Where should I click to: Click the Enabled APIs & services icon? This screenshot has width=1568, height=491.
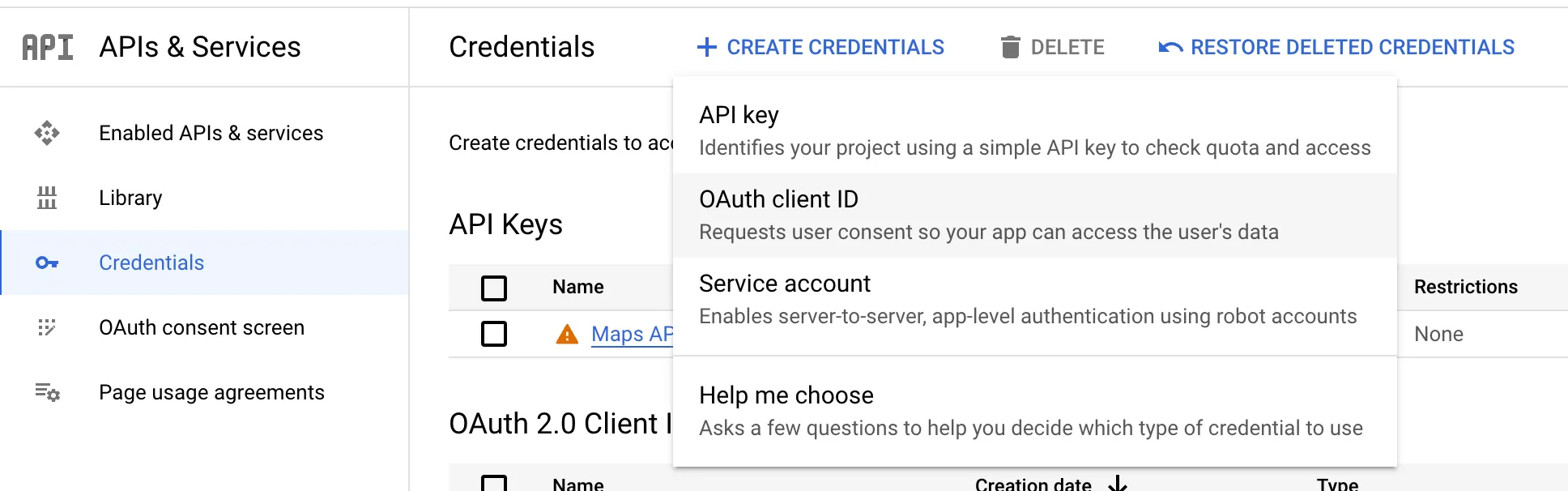pos(47,133)
